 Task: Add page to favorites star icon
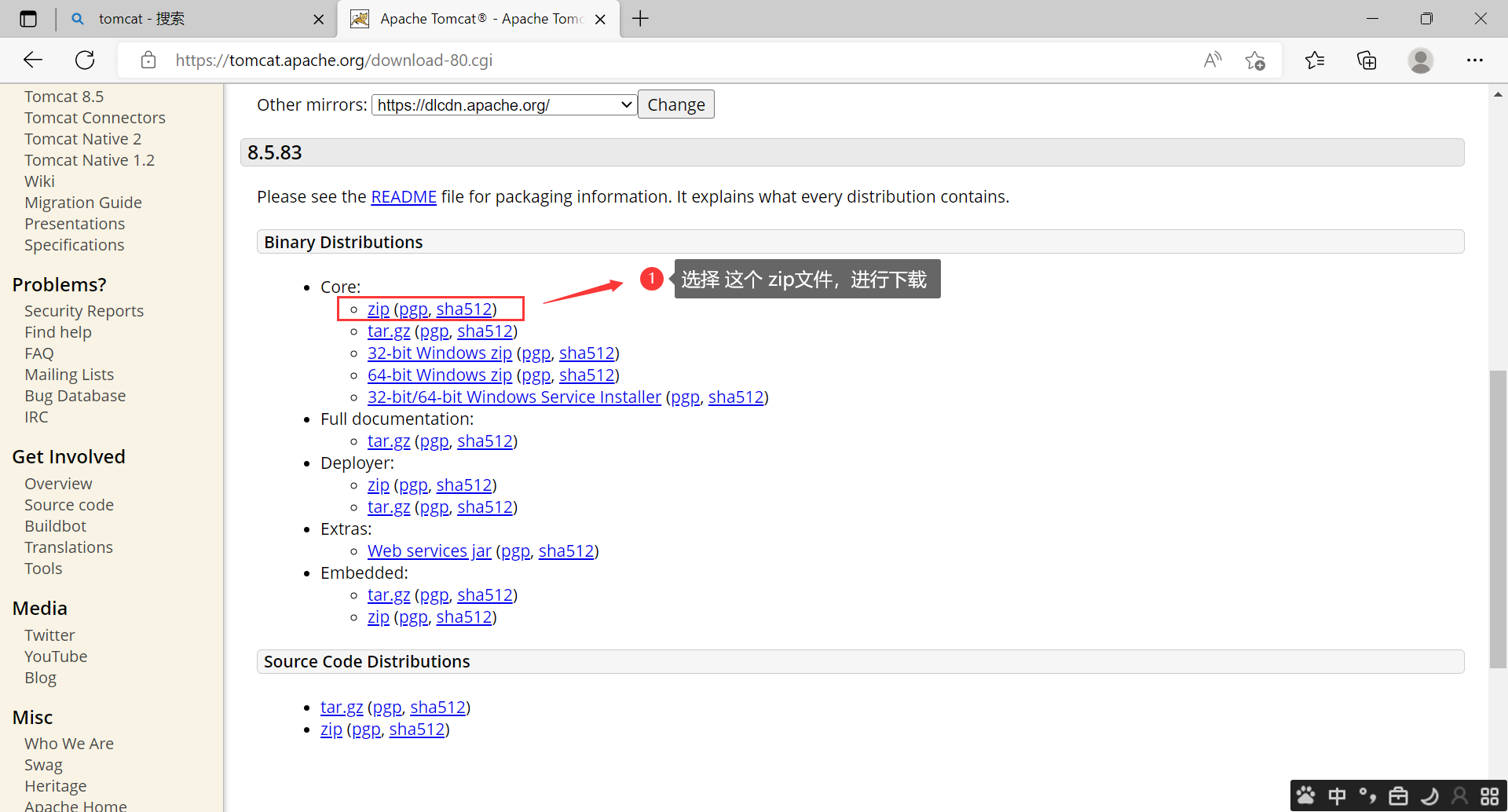(1255, 60)
